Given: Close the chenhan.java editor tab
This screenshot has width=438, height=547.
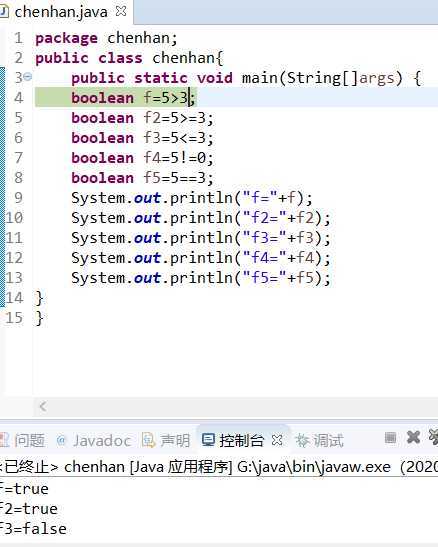Looking at the screenshot, I should point(121,11).
